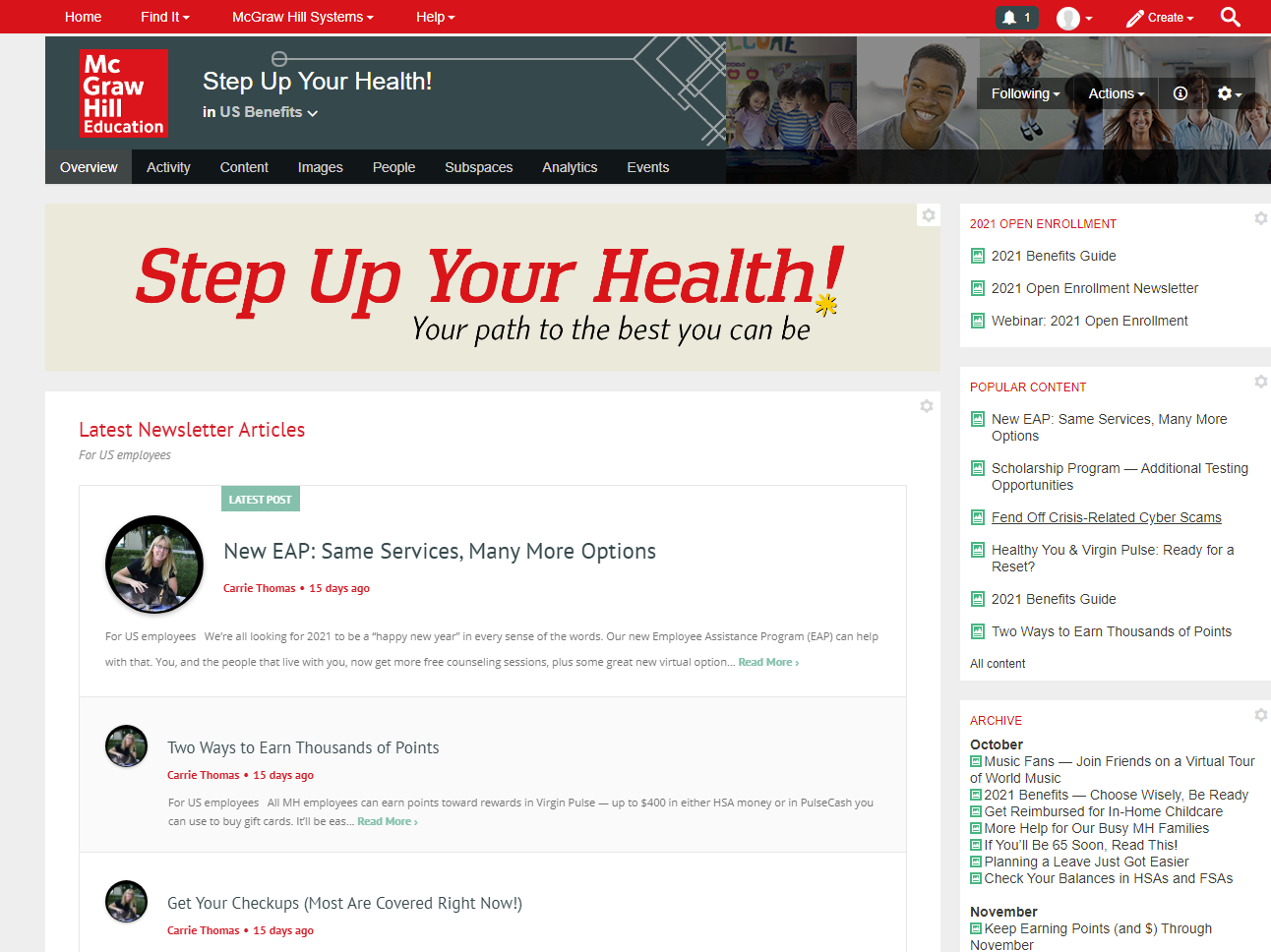
Task: Open '2021 Benefits — Choose Wisely, Be Ready' link
Action: coord(1117,795)
